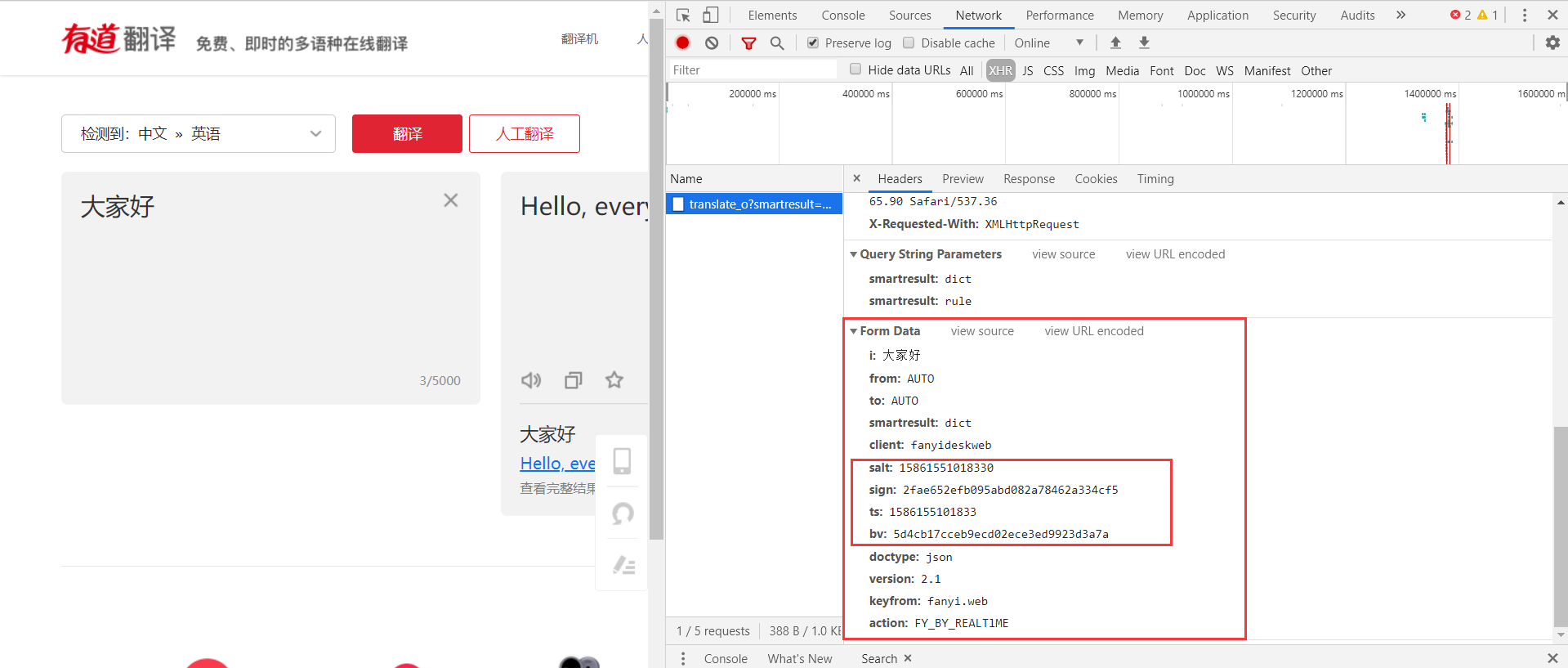The image size is (1568, 668).
Task: Click Form Data view URL encoded
Action: (1094, 331)
